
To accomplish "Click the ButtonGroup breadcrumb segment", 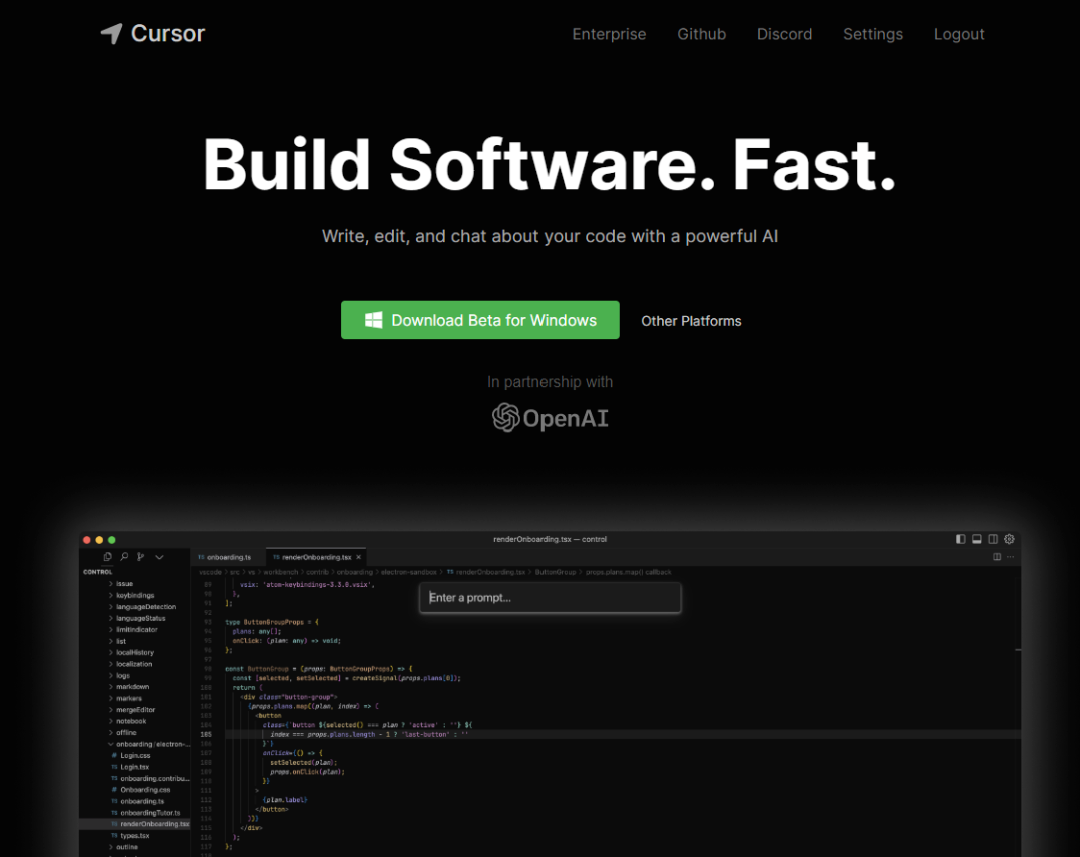I will [555, 572].
